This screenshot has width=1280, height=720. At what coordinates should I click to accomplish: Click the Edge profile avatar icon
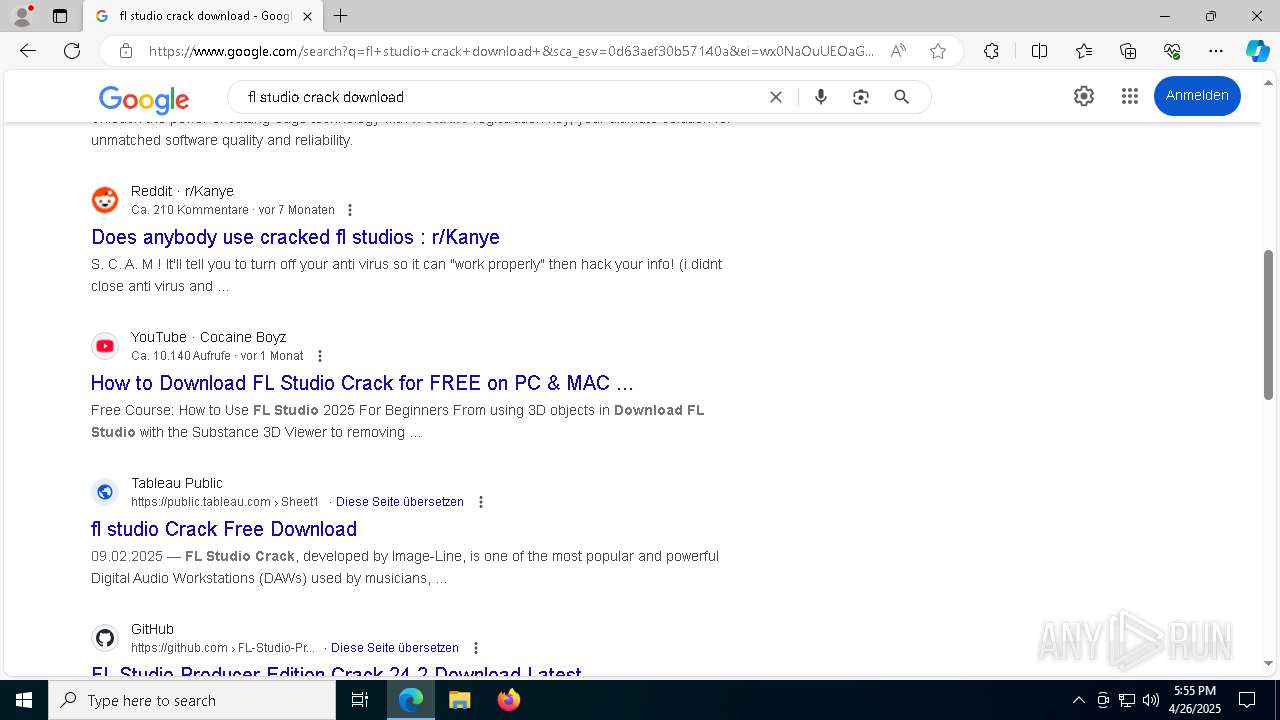22,16
